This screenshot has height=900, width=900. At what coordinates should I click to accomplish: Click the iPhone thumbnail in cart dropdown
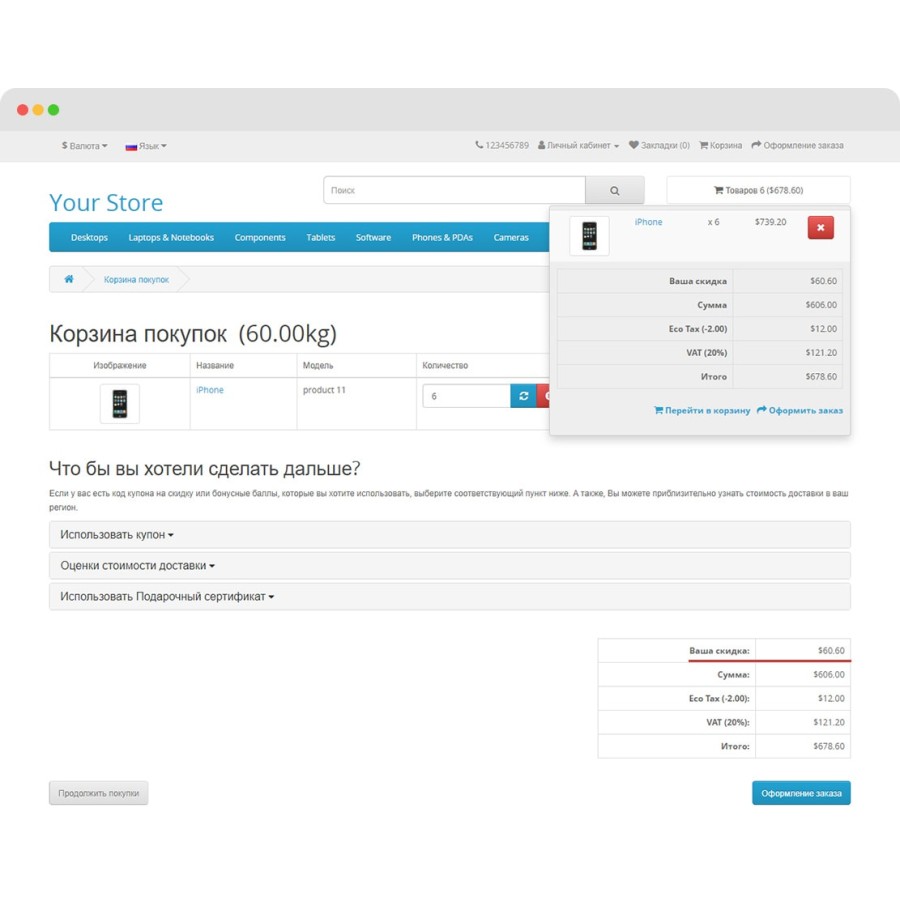click(589, 235)
